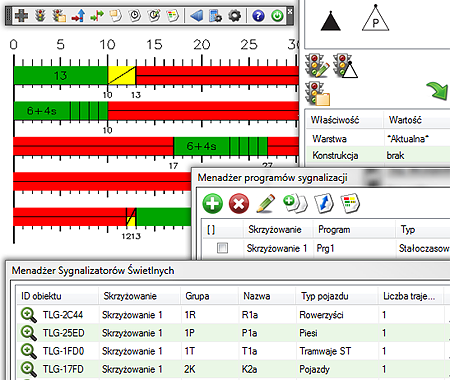The width and height of the screenshot is (450, 380).
Task: Click the green arrows with red line icon
Action: point(97,15)
